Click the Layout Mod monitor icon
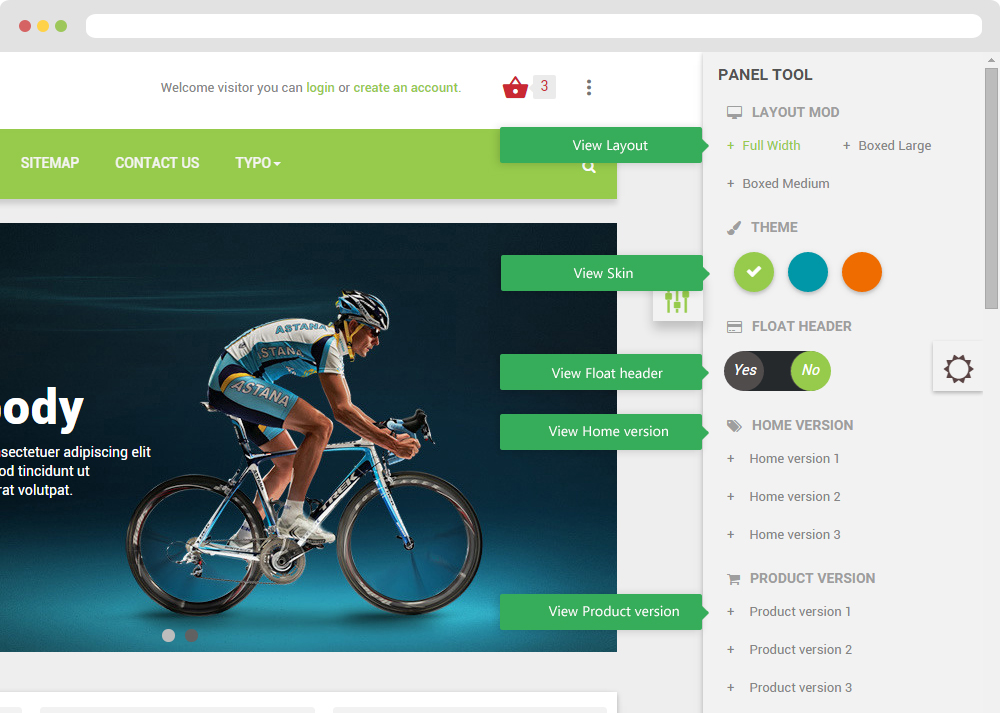The image size is (1000, 713). [x=735, y=112]
